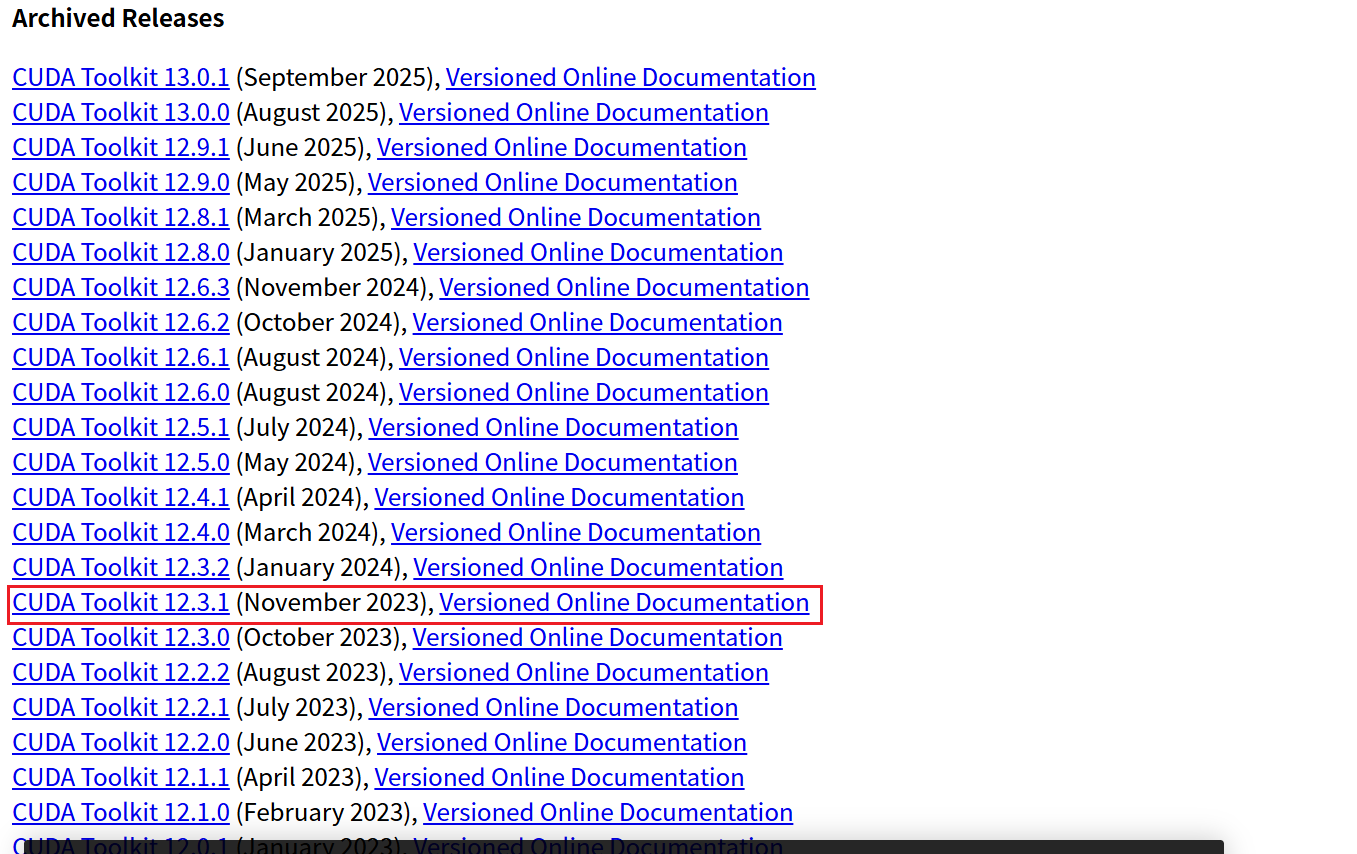The width and height of the screenshot is (1357, 854).
Task: Open Versioned Online Documentation for CUDA Toolkit 13.0.1
Action: [x=631, y=77]
